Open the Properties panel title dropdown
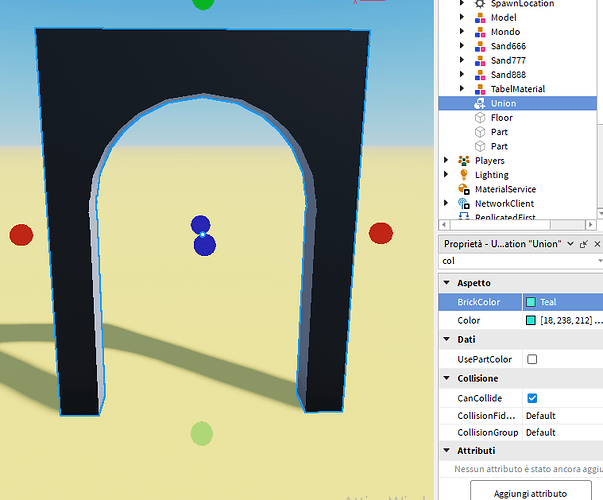The height and width of the screenshot is (500, 603). coord(570,244)
